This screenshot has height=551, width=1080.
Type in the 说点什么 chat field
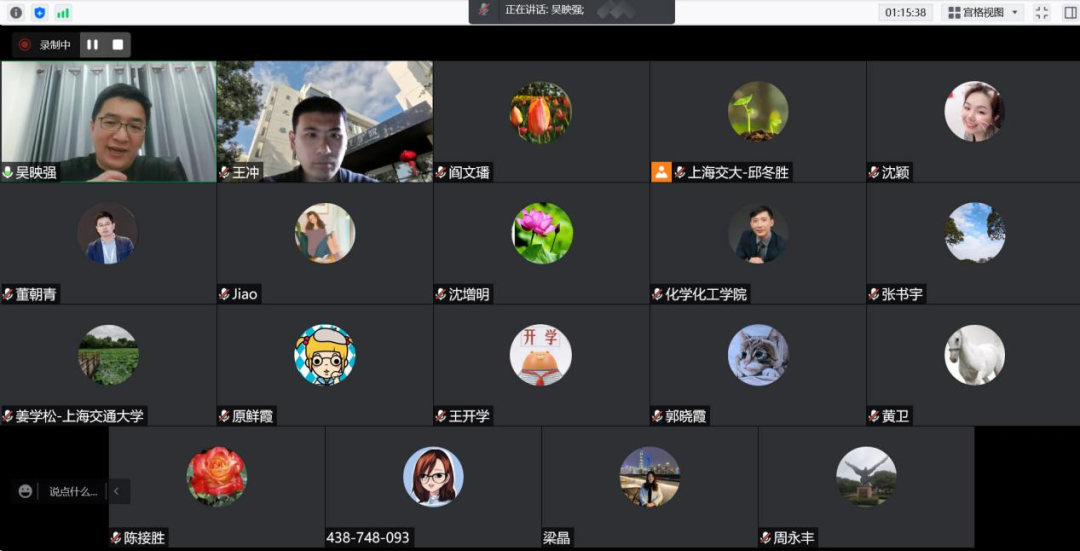coord(73,491)
